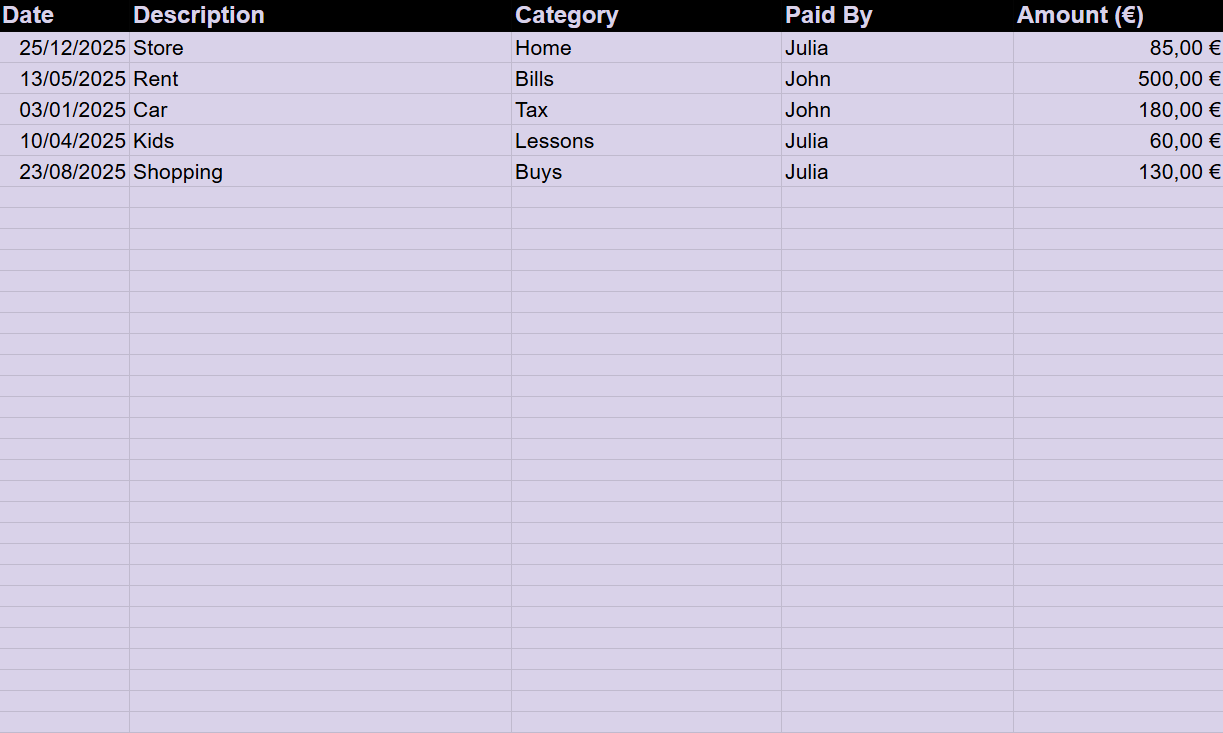Click the Amount (€) header
Image resolution: width=1223 pixels, height=733 pixels.
click(1080, 15)
